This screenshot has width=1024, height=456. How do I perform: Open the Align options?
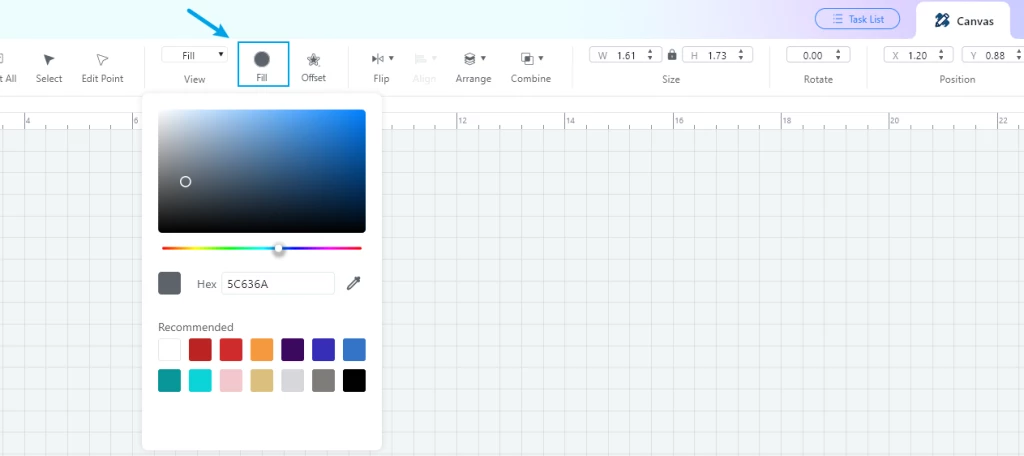[424, 68]
